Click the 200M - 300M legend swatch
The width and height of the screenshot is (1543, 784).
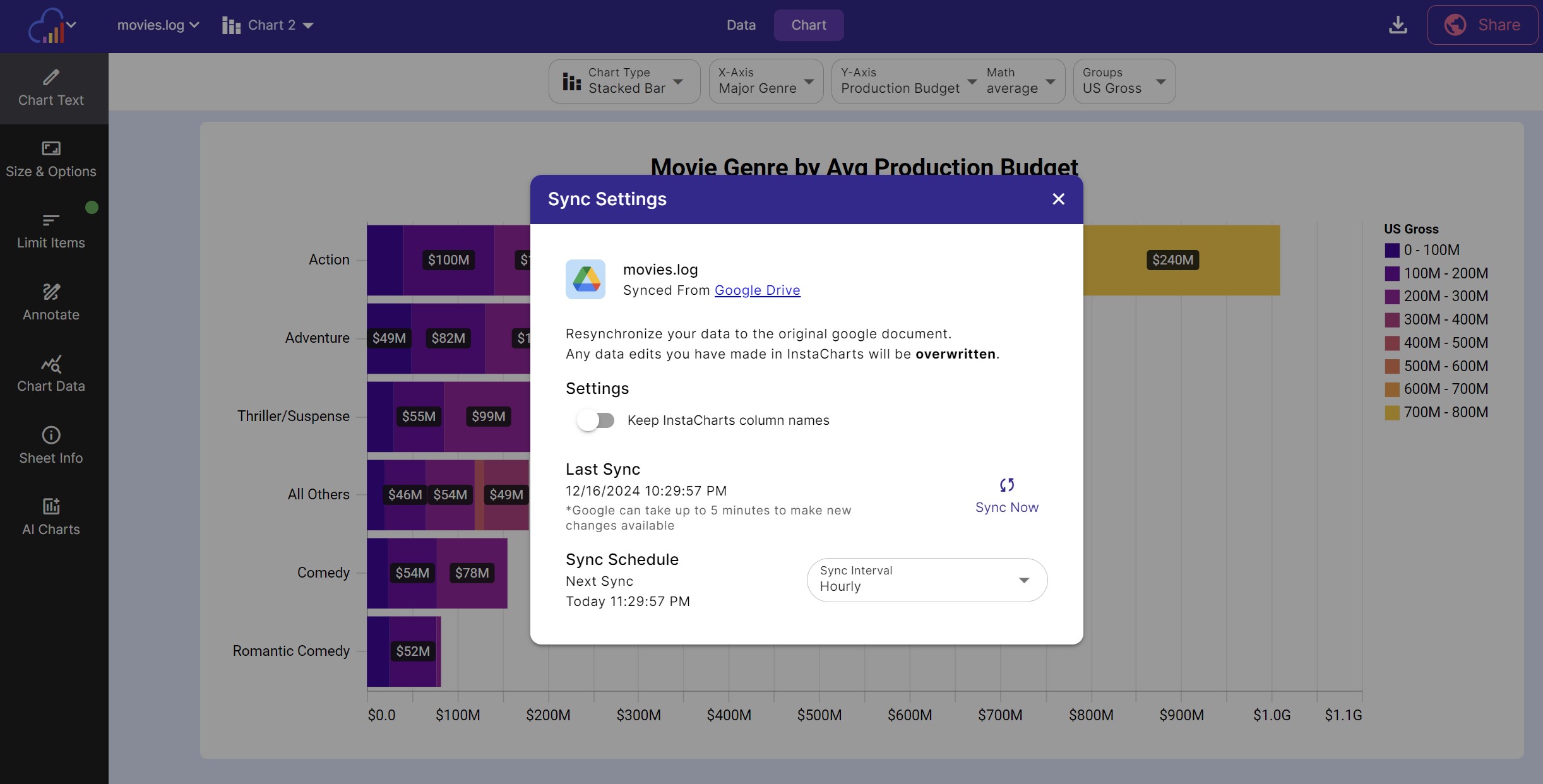pyautogui.click(x=1392, y=297)
